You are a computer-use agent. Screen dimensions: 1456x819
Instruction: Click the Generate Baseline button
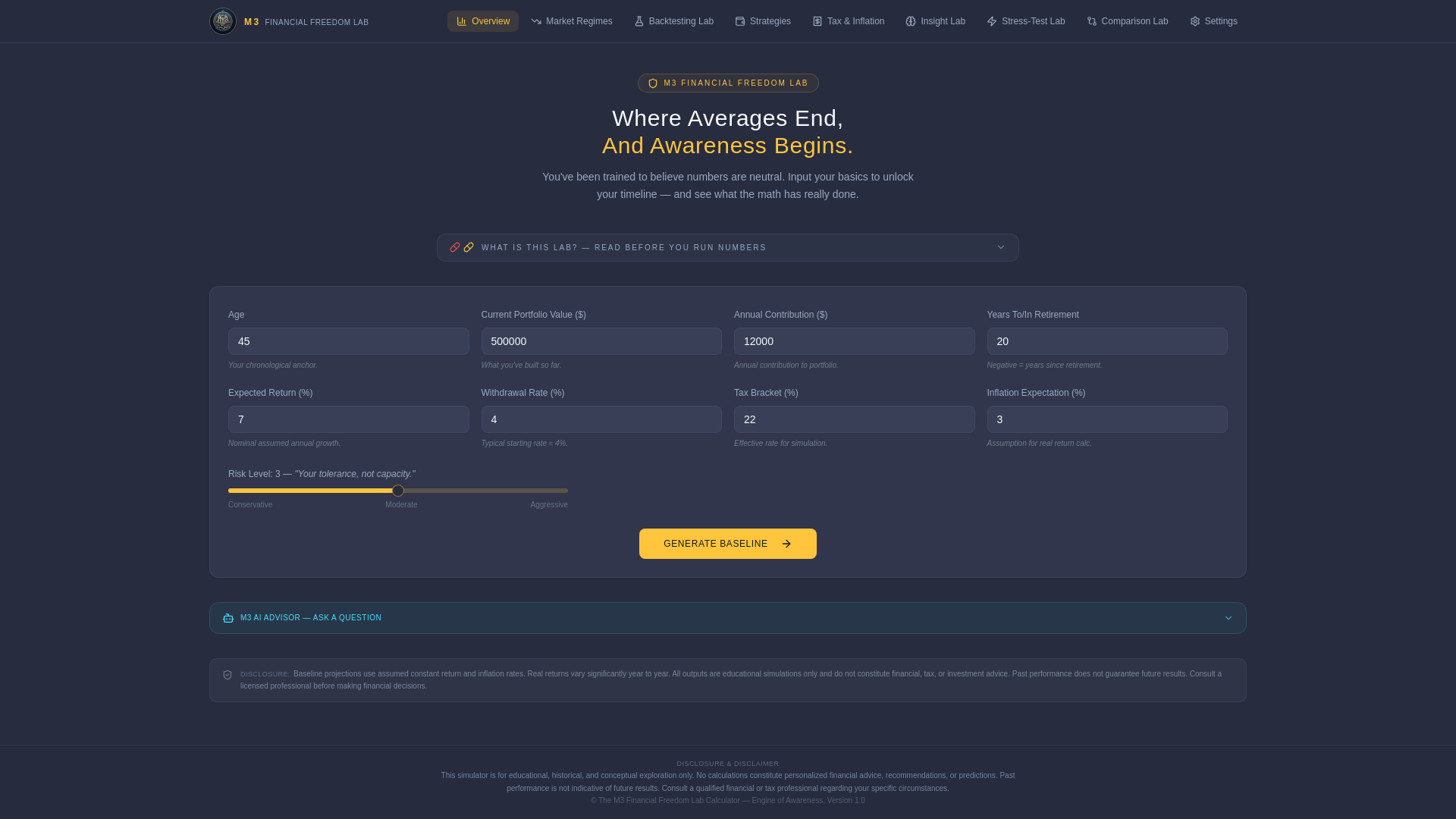click(728, 544)
